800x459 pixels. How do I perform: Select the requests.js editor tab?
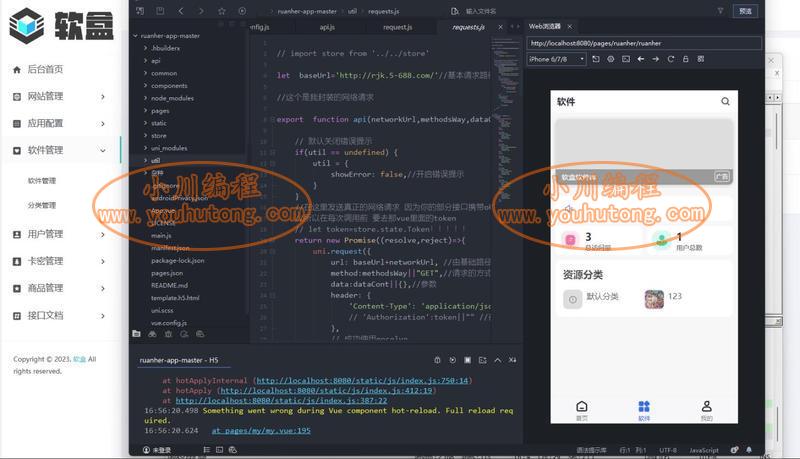pyautogui.click(x=468, y=27)
